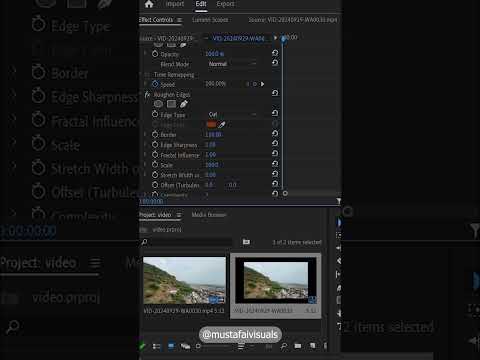480x360 pixels.
Task: Open the Edge Type dropdown
Action: (232, 114)
